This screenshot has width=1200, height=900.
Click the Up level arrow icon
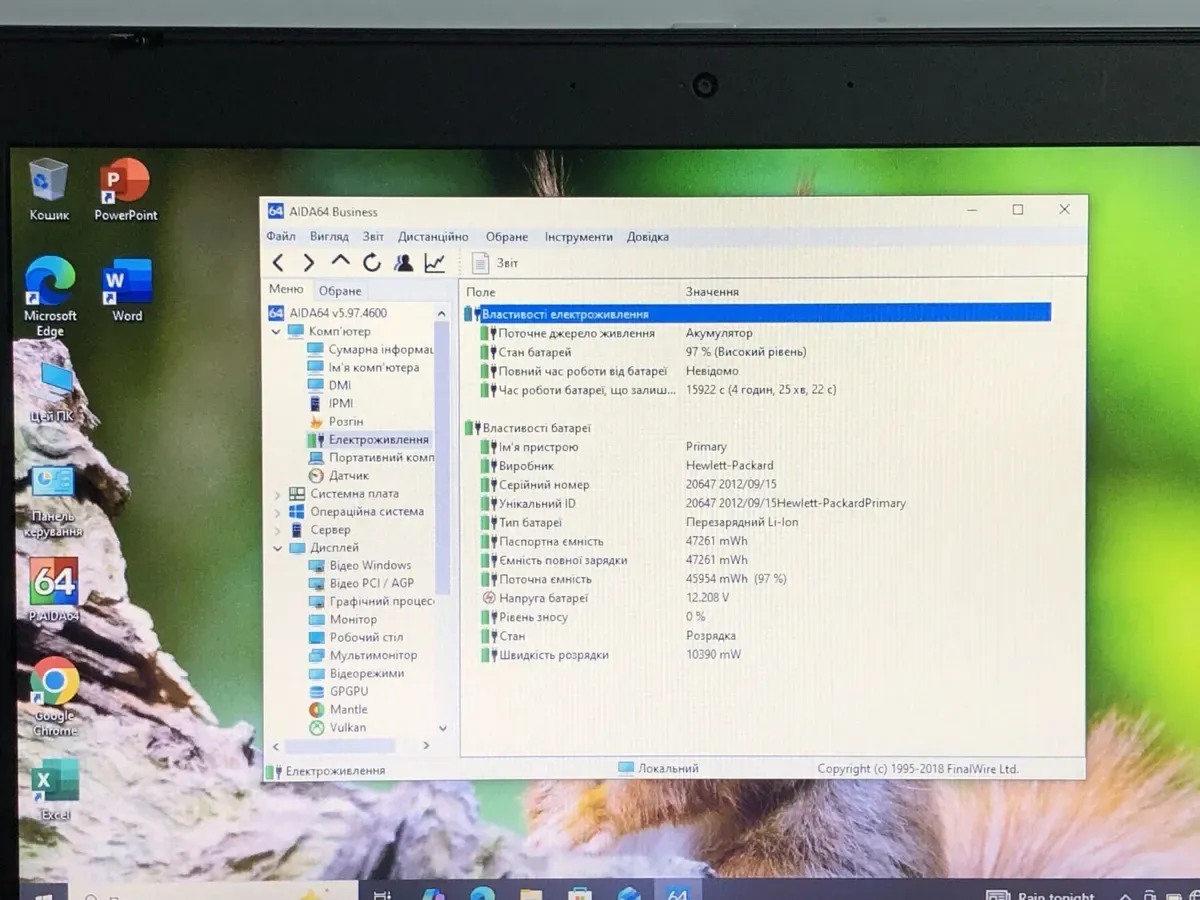tap(340, 262)
